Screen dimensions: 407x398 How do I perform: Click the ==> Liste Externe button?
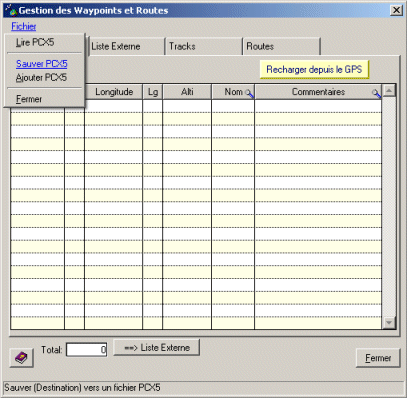[157, 348]
